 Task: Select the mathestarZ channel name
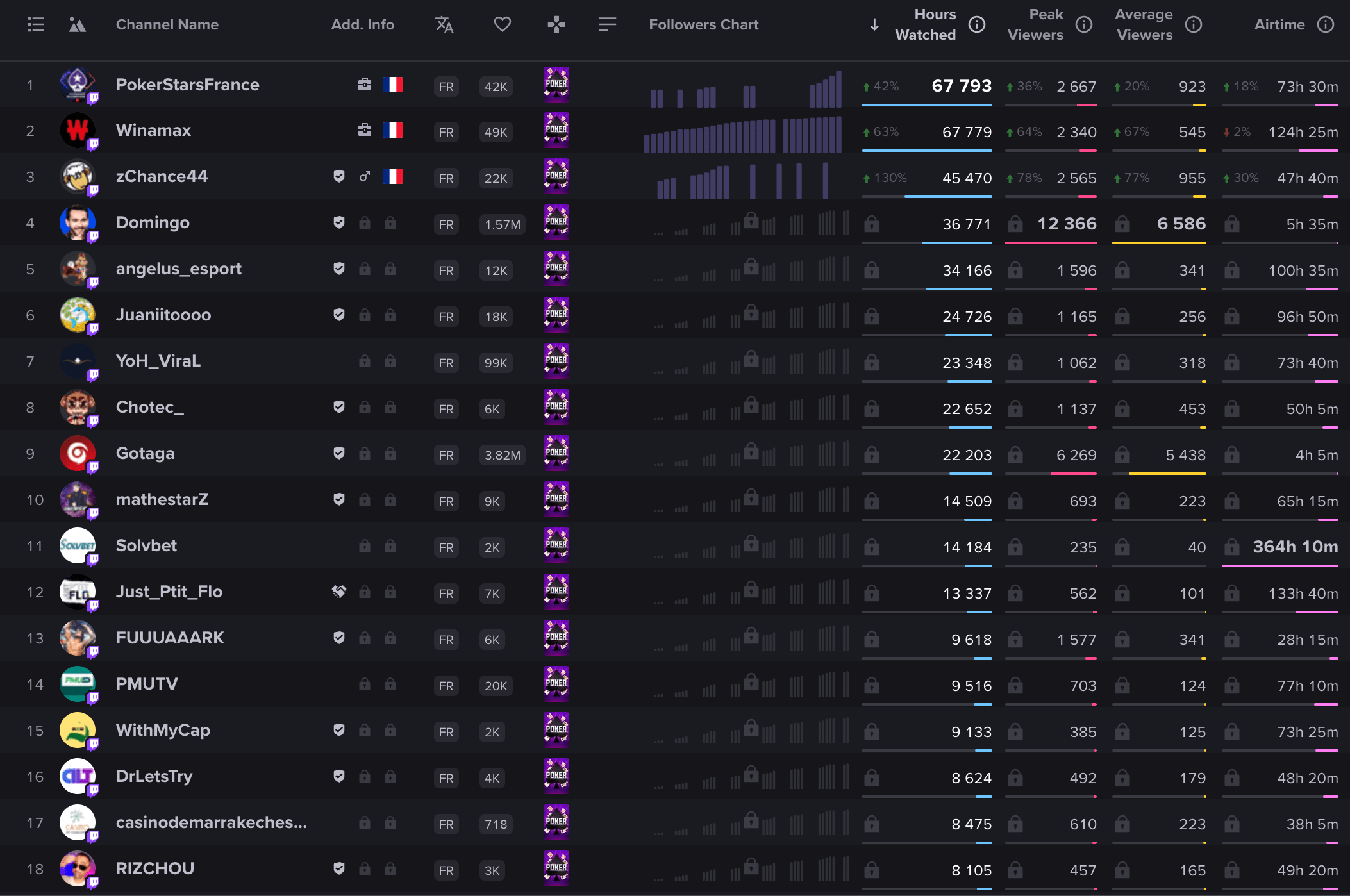(x=162, y=499)
